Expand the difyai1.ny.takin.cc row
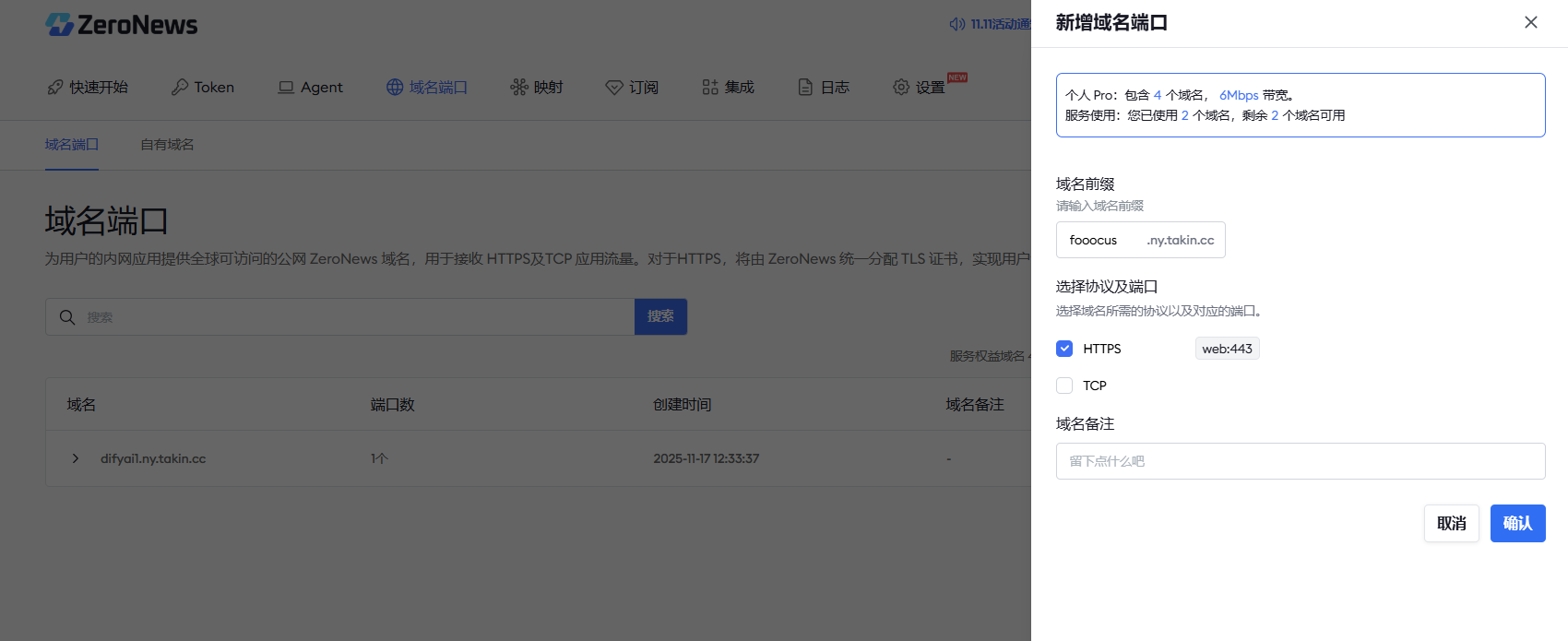Viewport: 1568px width, 641px height. tap(76, 458)
